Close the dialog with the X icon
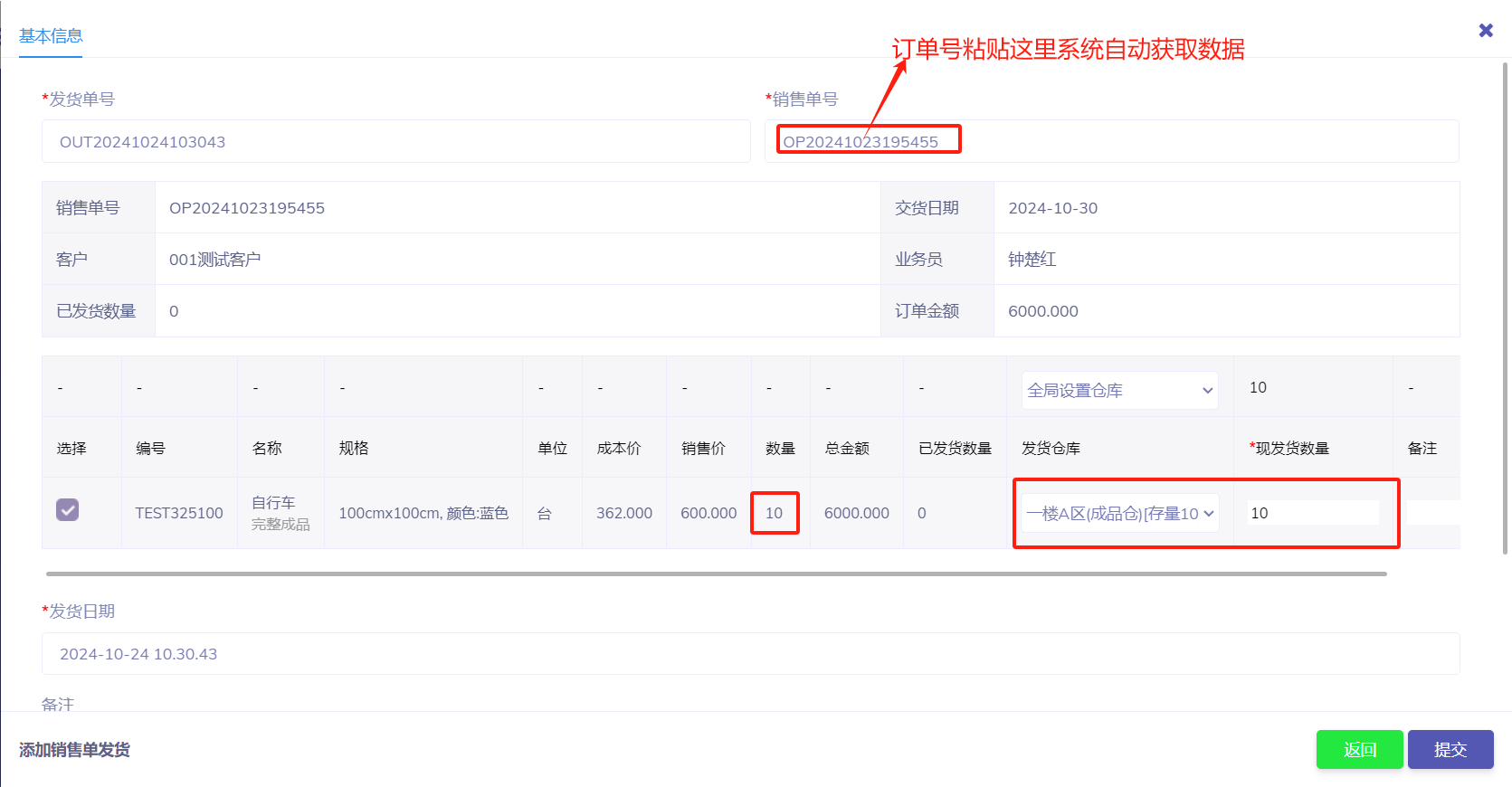Image resolution: width=1512 pixels, height=787 pixels. pos(1485,31)
